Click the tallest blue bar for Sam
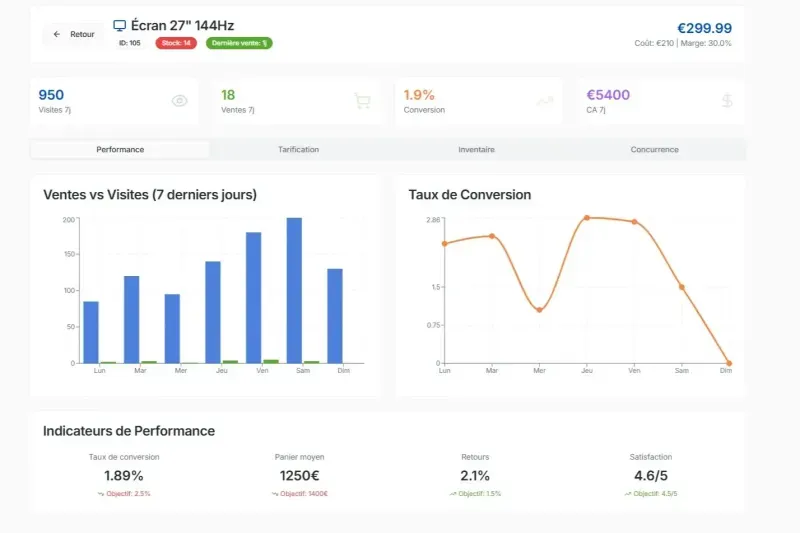Screen dimensions: 800x533 click(294, 290)
